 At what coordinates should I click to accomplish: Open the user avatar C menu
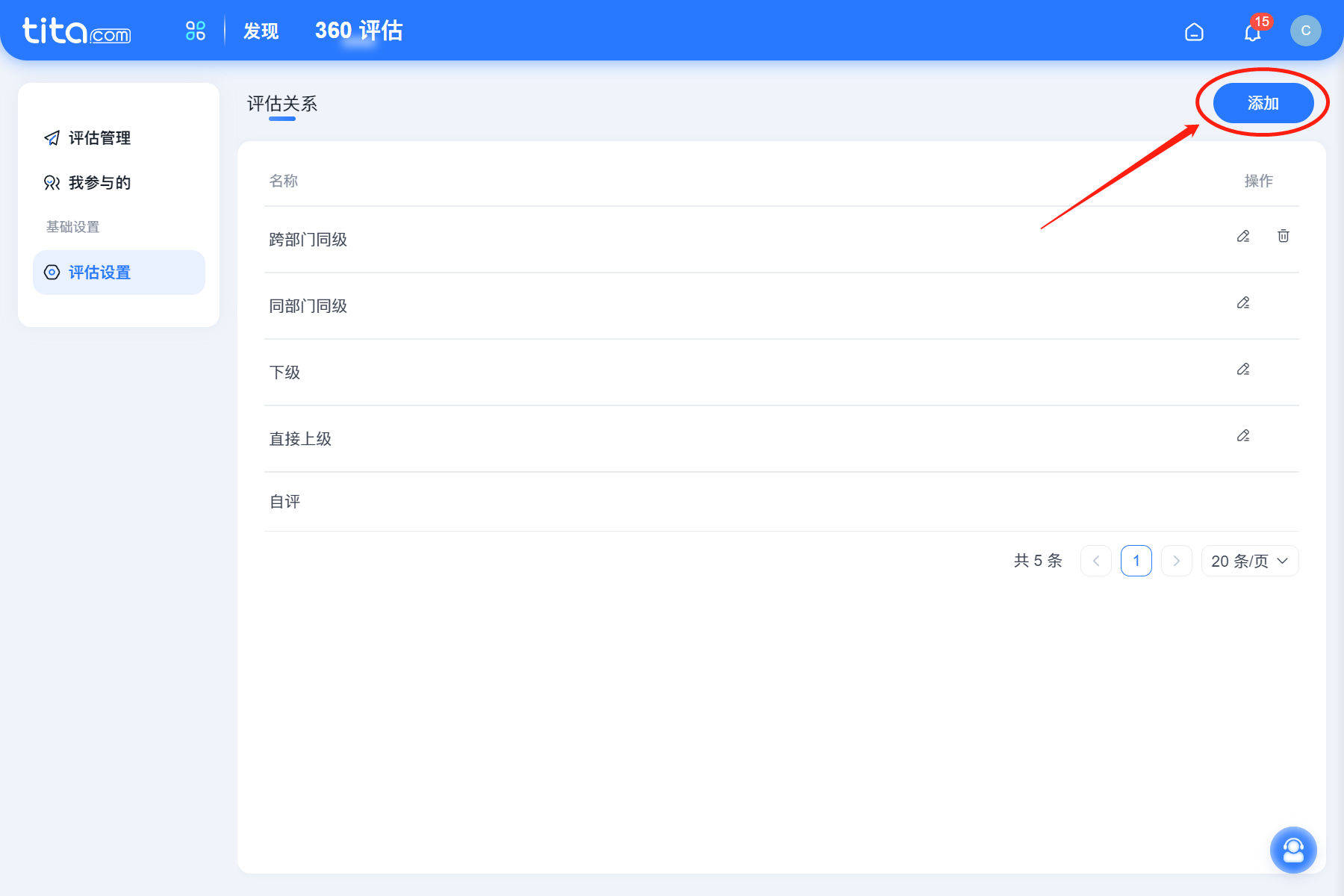coord(1306,31)
